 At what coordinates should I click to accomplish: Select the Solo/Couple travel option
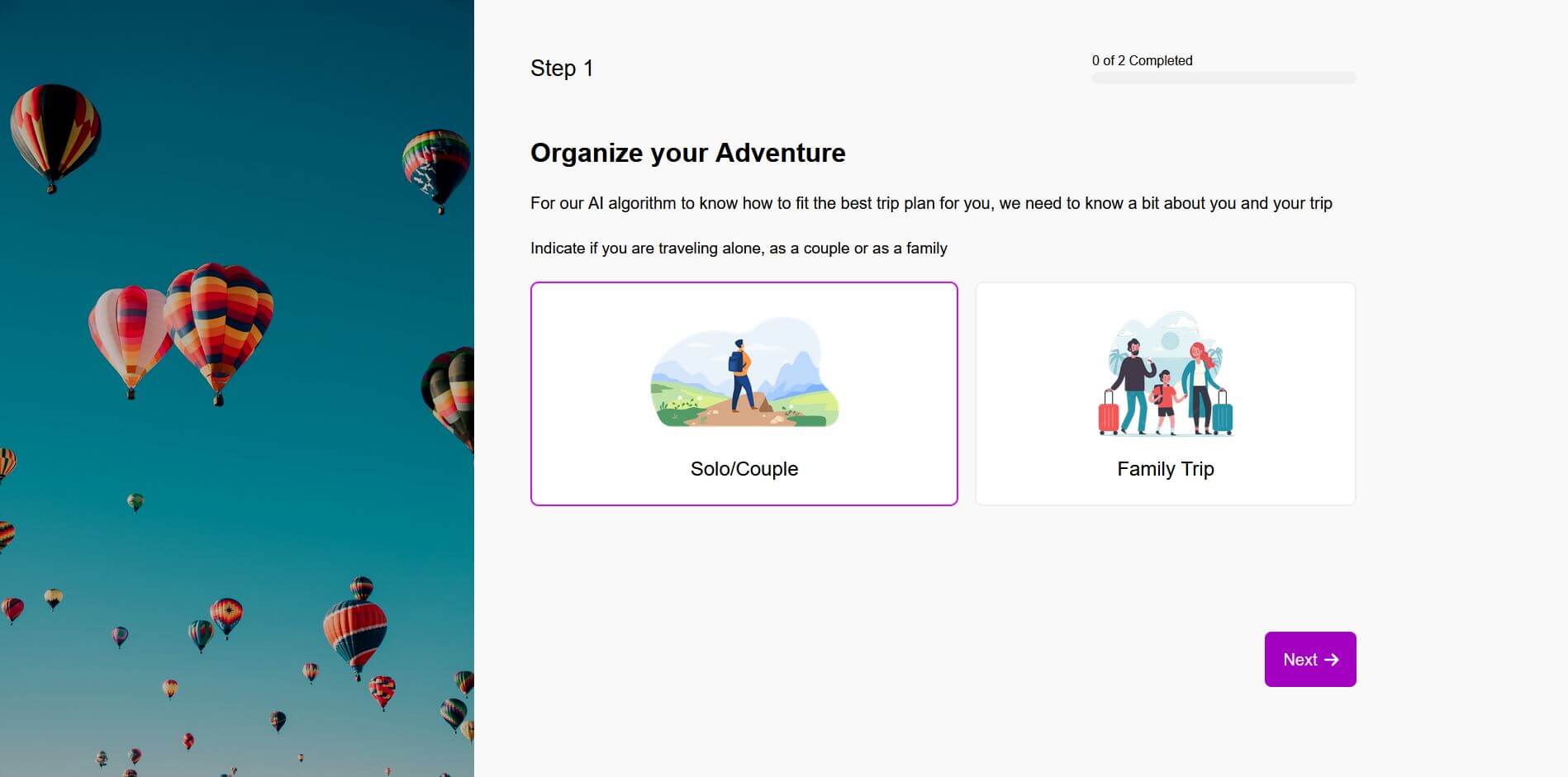pos(744,394)
